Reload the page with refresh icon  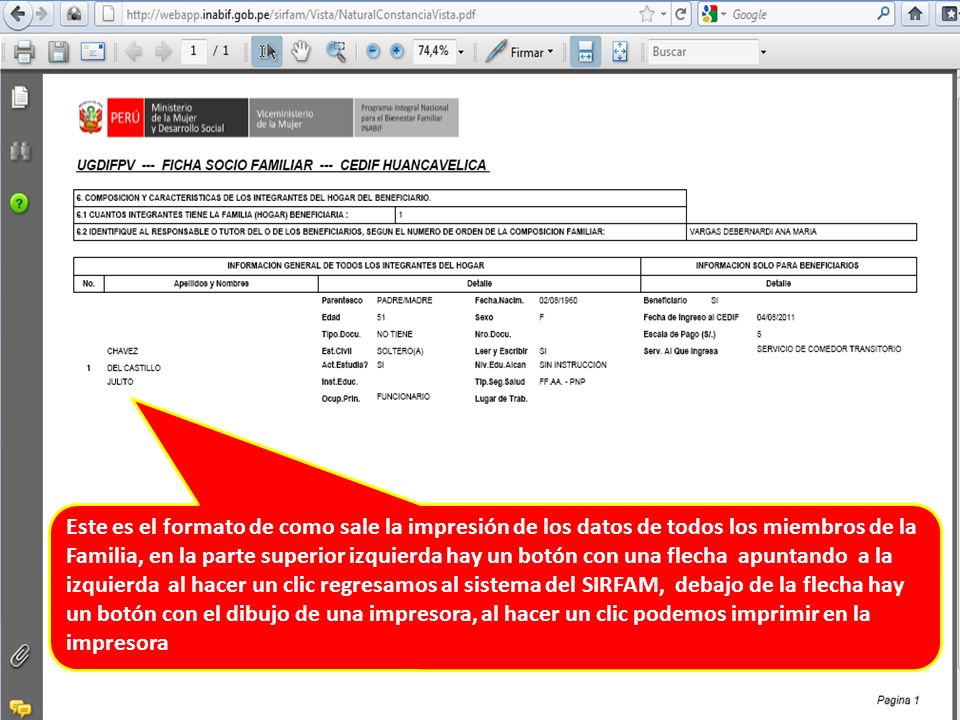(x=680, y=14)
